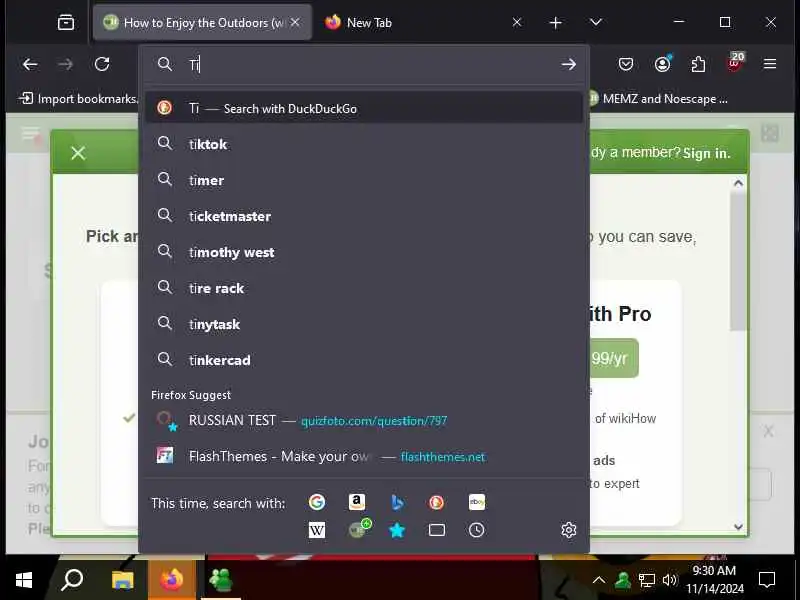Search this time with eBay icon
800x600 pixels.
pos(477,502)
